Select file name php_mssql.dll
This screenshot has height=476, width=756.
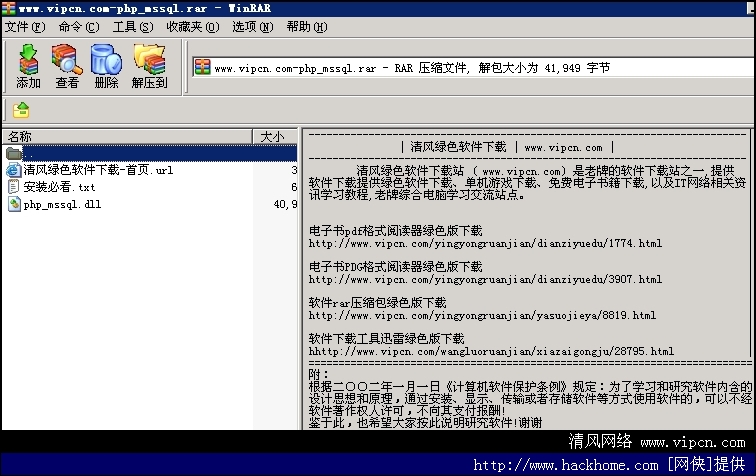coord(62,204)
